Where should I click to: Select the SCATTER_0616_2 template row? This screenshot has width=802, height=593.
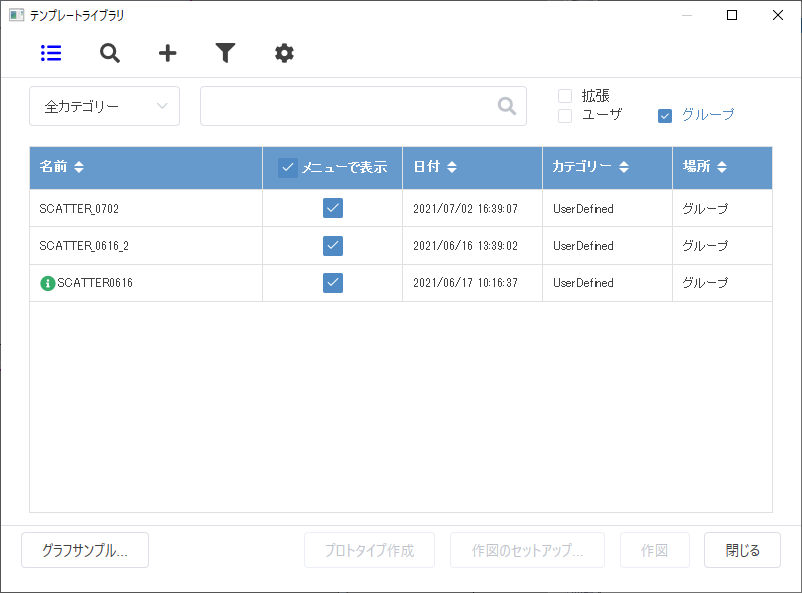[400, 246]
